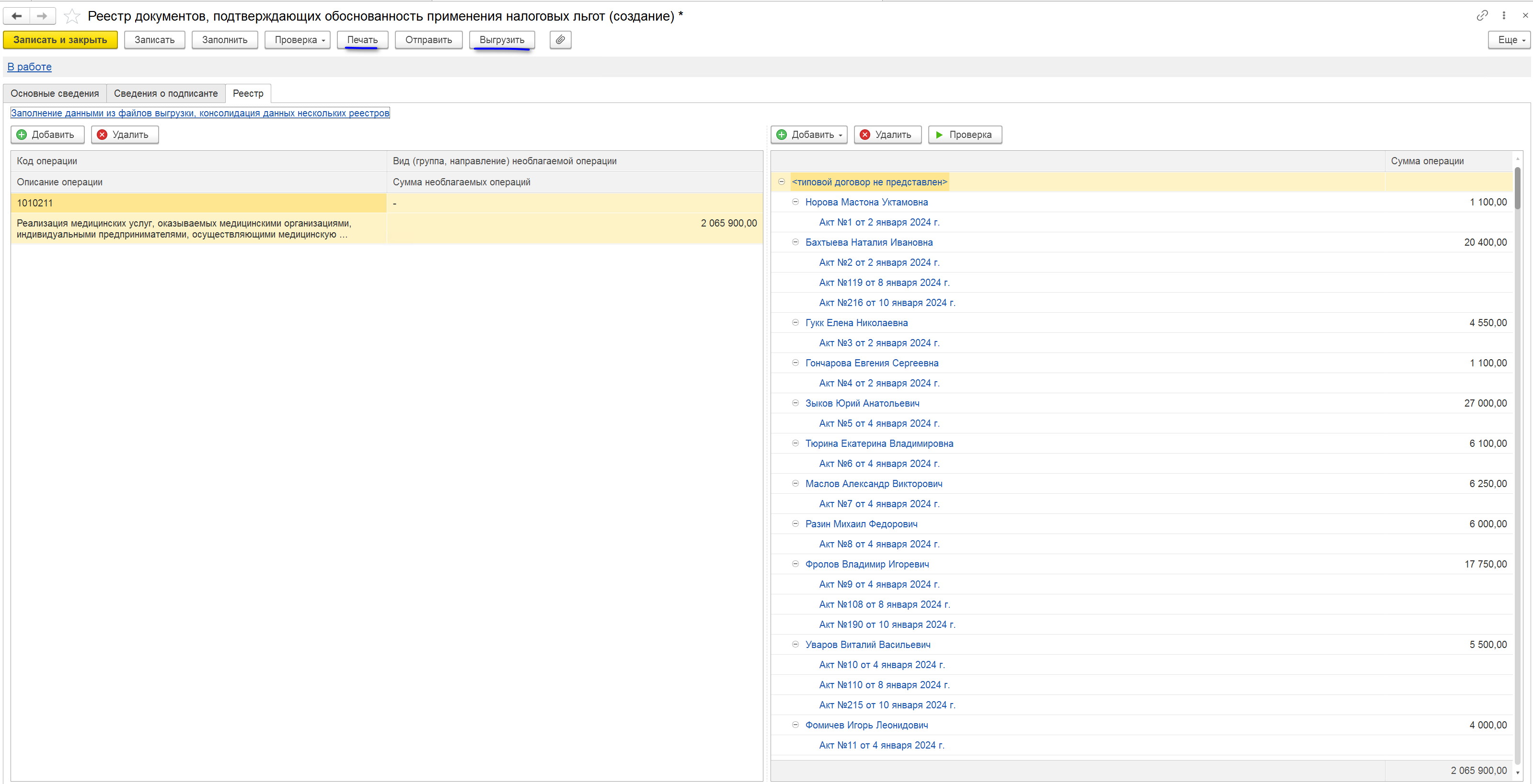Click the right panel Удалить button

click(887, 135)
